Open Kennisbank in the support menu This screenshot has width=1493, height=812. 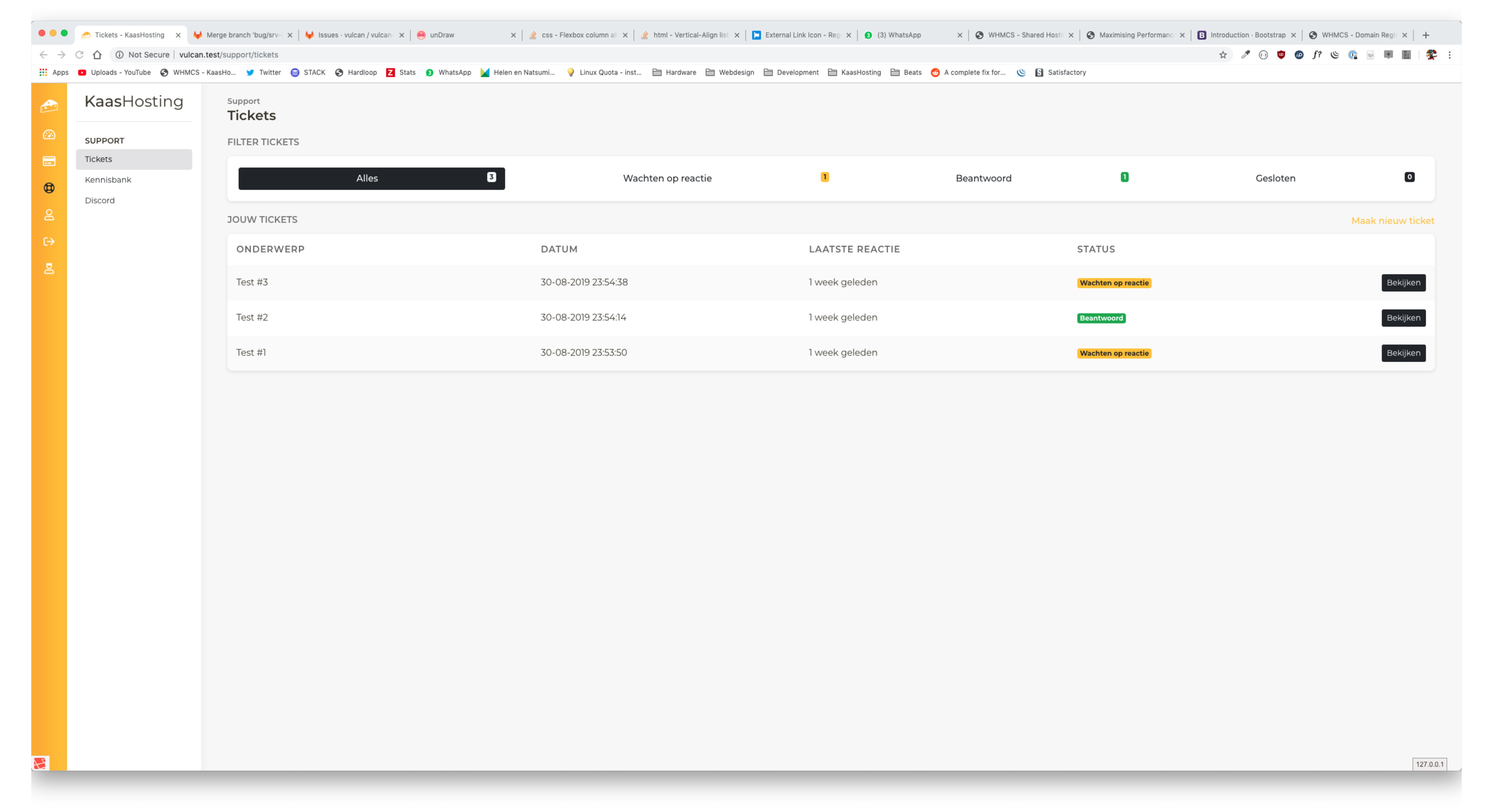point(108,180)
